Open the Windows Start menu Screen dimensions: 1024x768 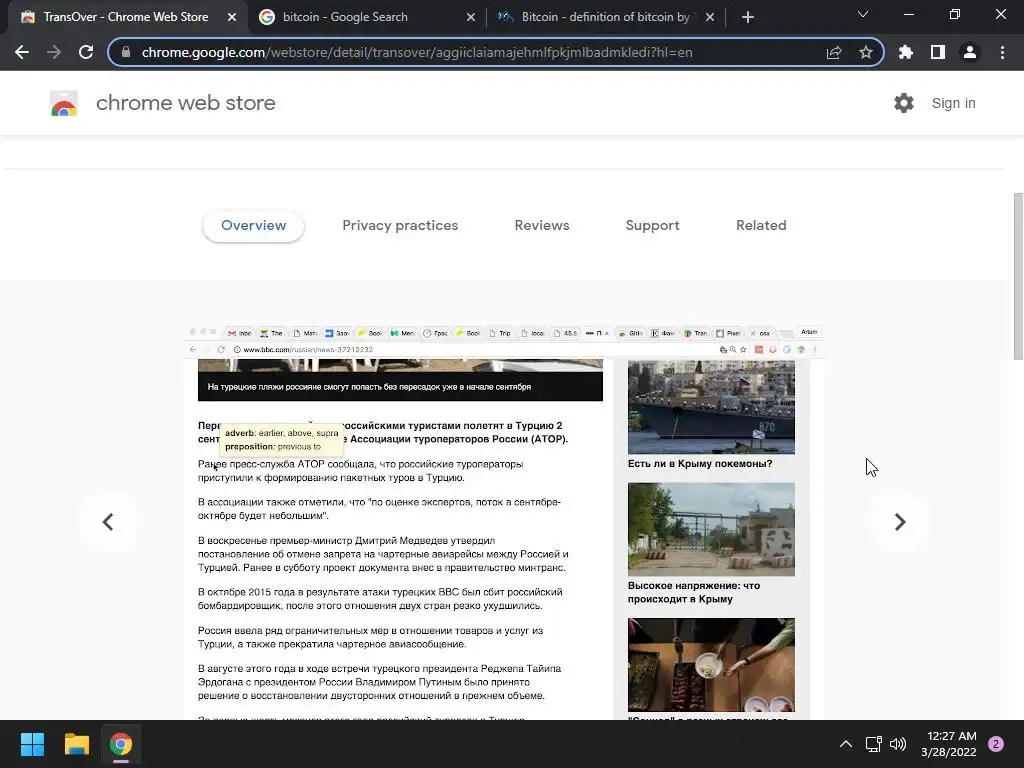[x=32, y=744]
